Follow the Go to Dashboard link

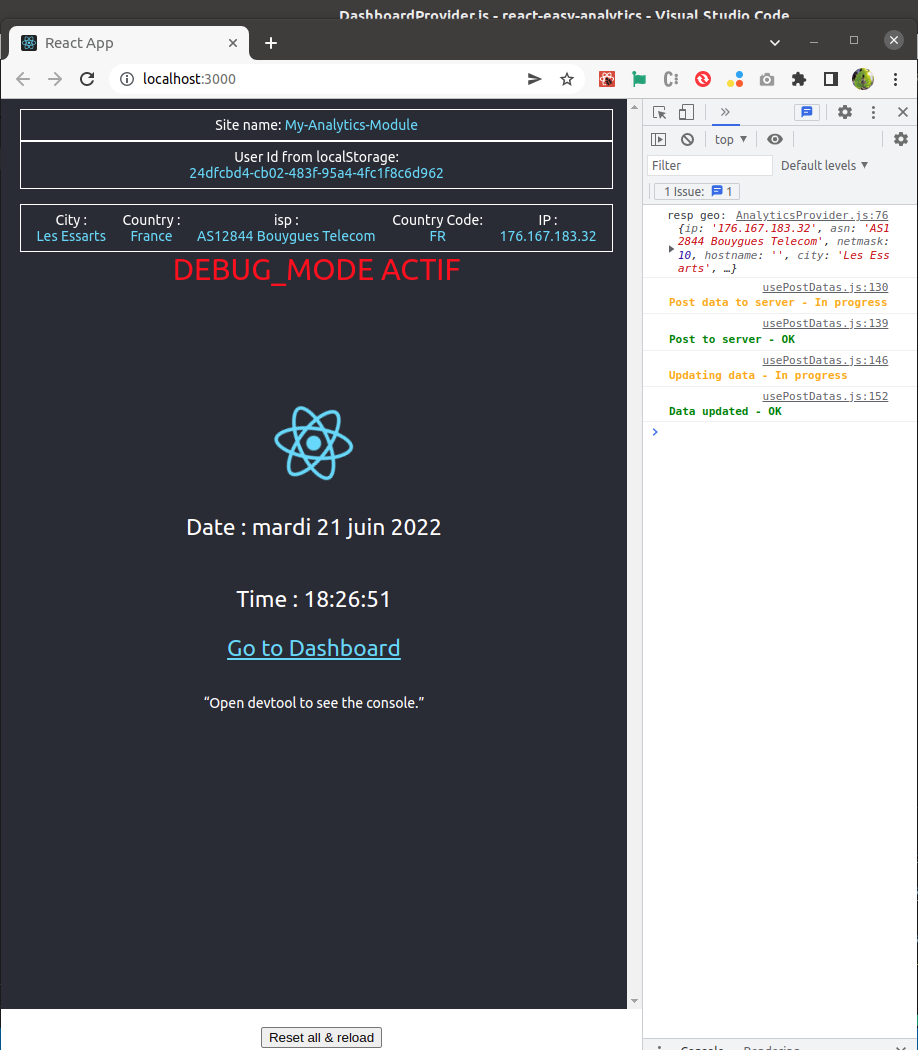click(314, 648)
